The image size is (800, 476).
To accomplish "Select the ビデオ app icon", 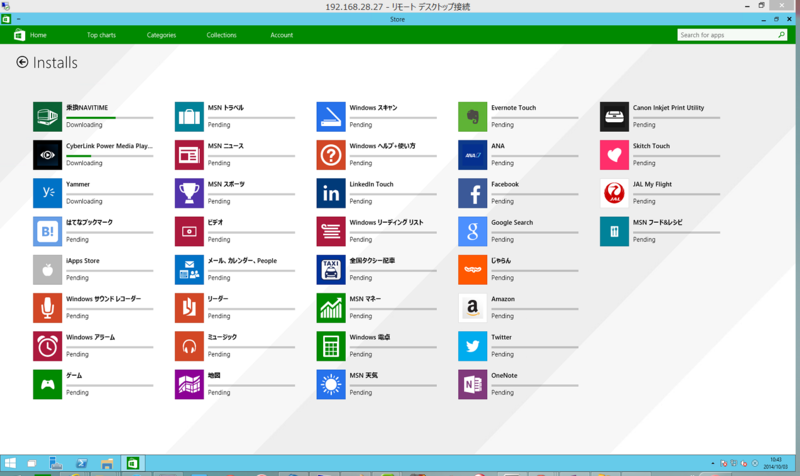I will pos(189,232).
